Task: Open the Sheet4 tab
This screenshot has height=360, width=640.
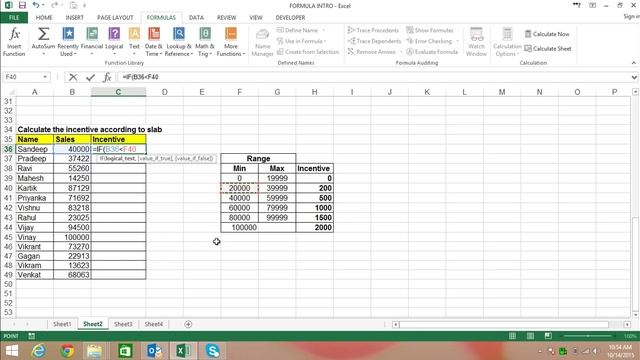Action: tap(153, 324)
